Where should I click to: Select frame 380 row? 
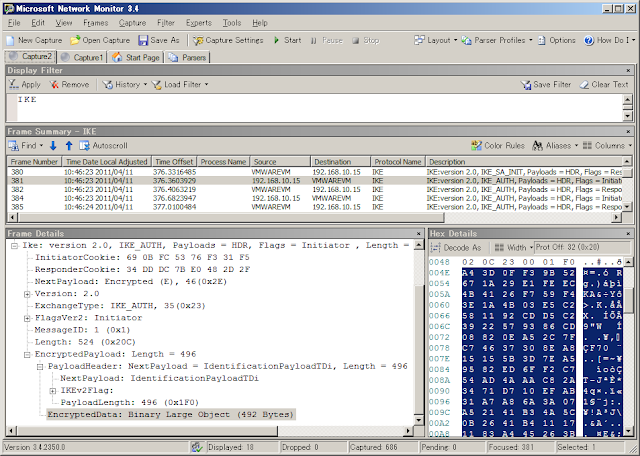(315, 172)
